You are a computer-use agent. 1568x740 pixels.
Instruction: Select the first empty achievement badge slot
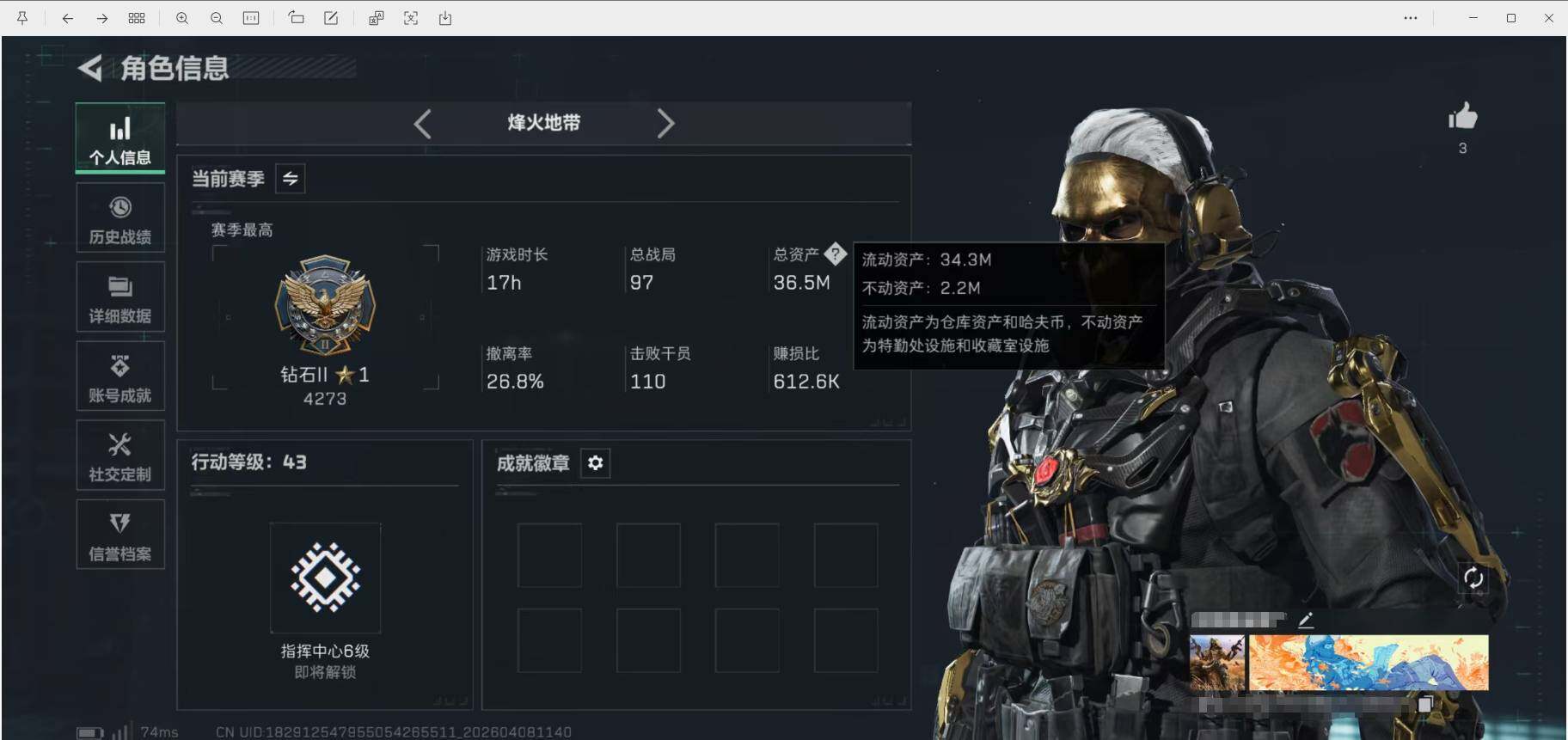click(x=549, y=555)
